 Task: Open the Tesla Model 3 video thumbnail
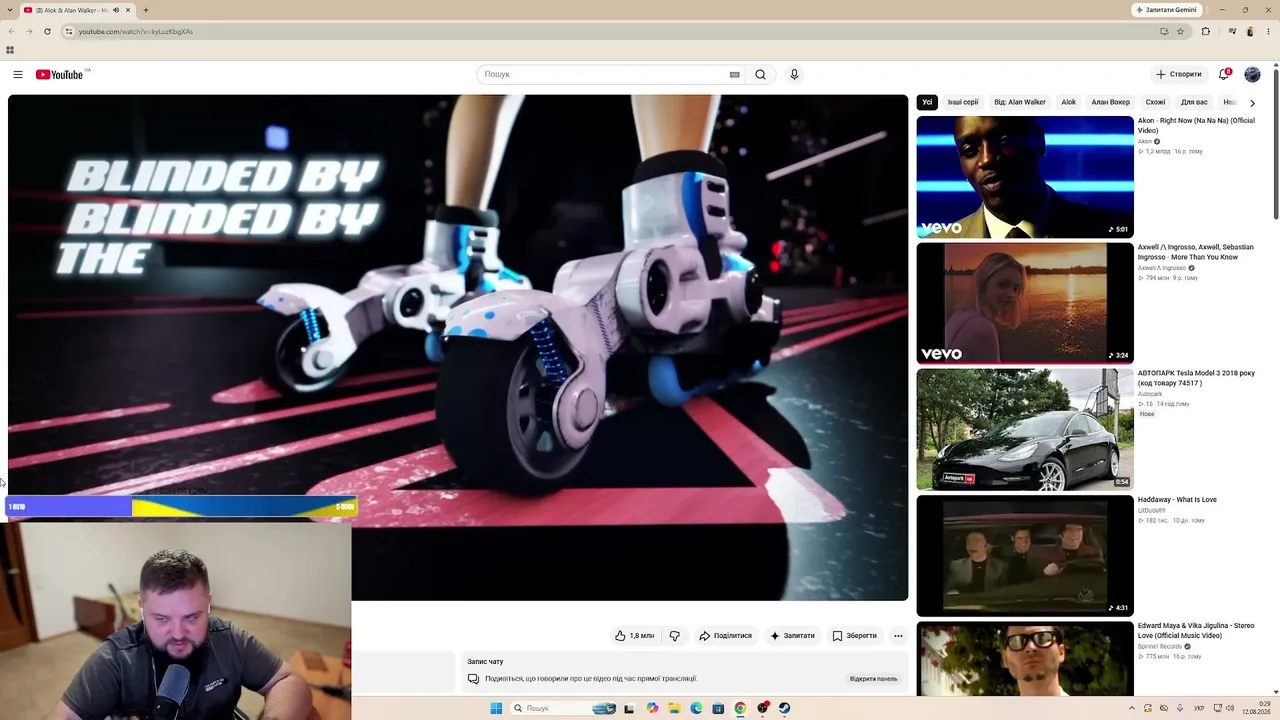(1025, 429)
